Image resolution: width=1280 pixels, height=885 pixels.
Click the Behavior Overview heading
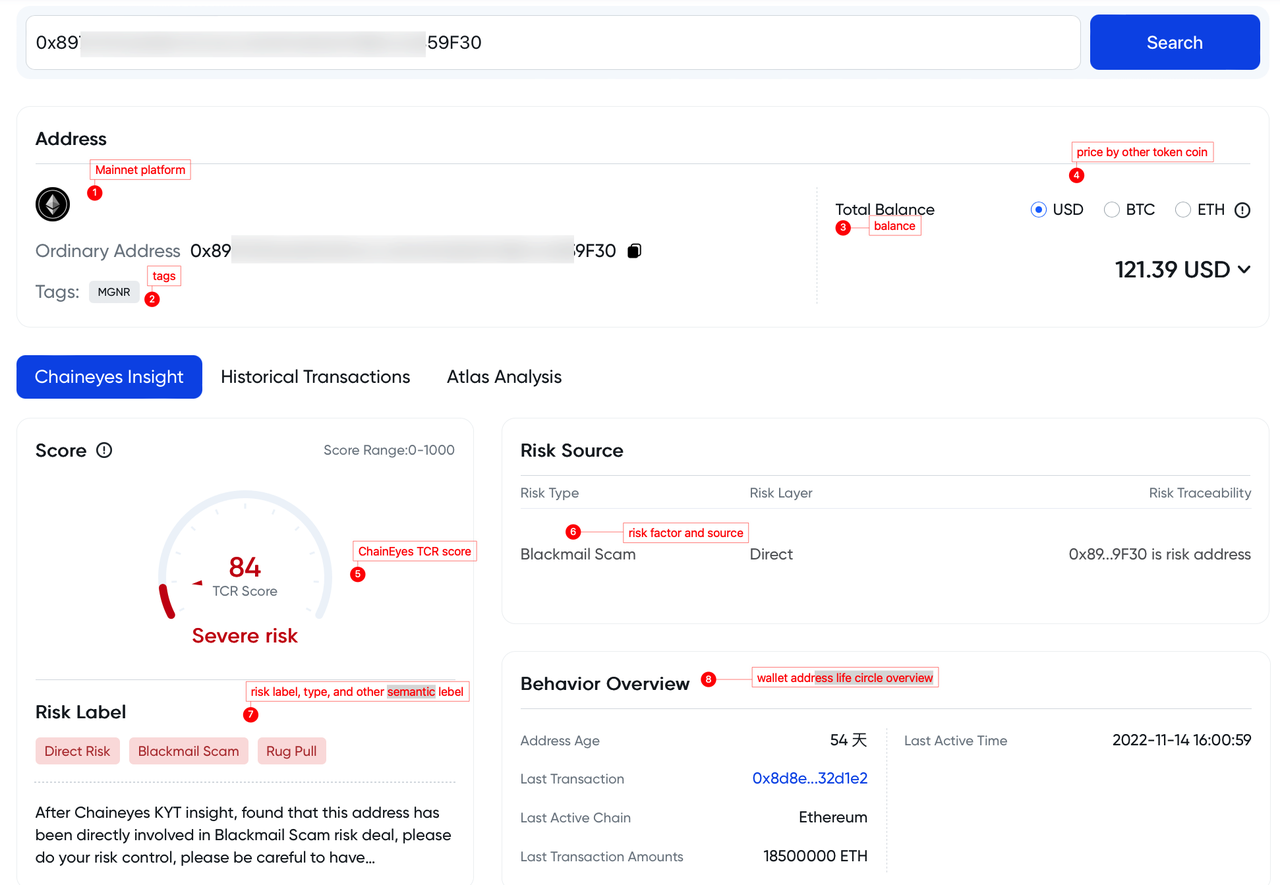click(x=605, y=684)
